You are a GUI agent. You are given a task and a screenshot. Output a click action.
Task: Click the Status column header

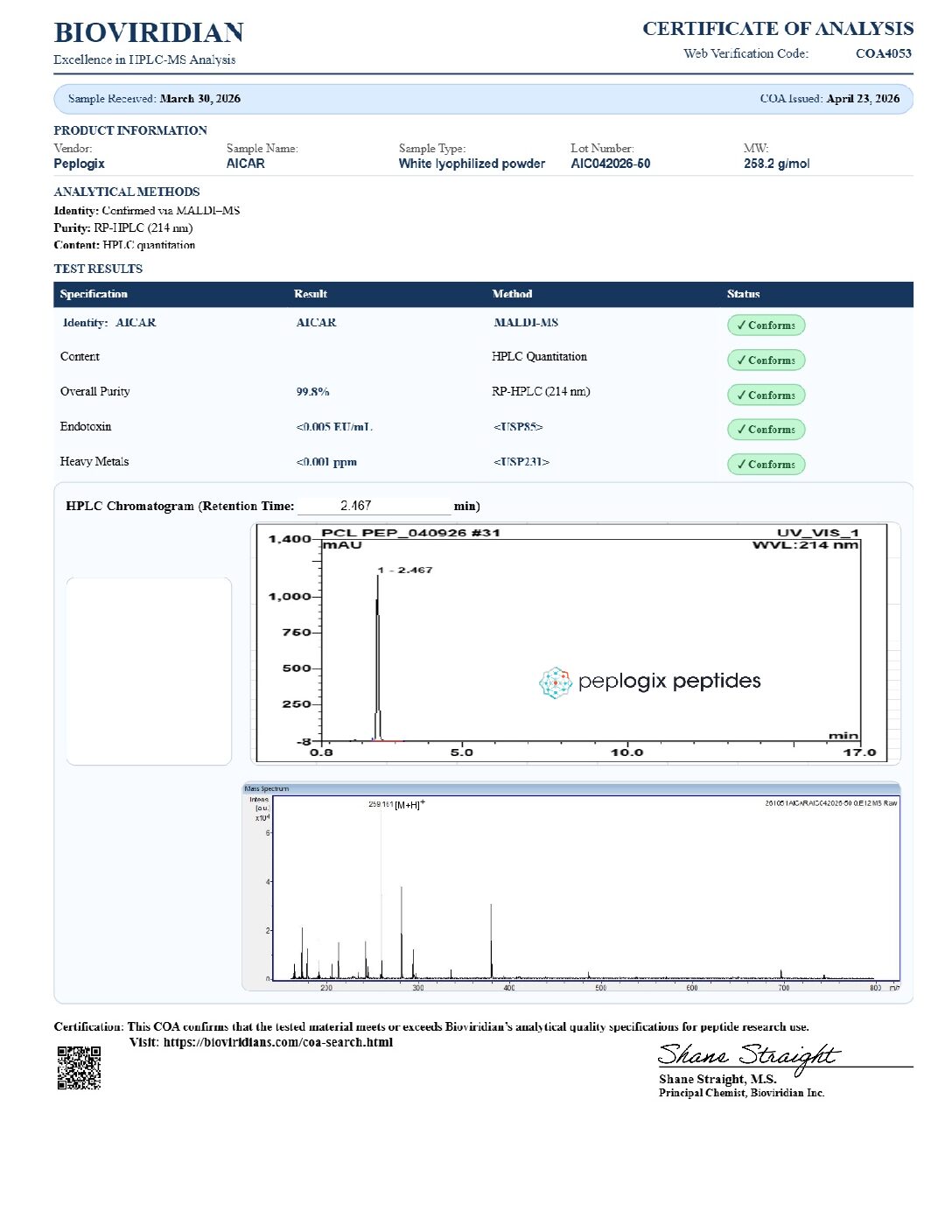pyautogui.click(x=743, y=294)
